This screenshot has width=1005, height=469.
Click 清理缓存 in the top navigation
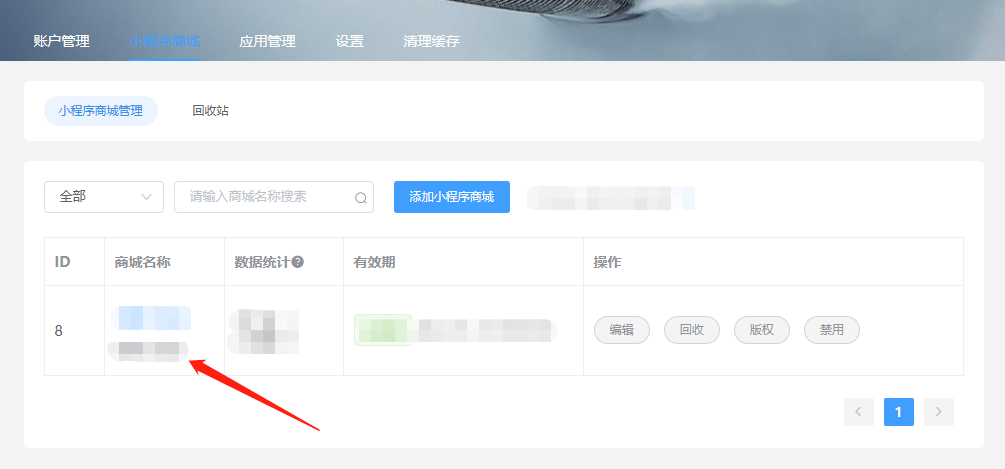pos(431,41)
